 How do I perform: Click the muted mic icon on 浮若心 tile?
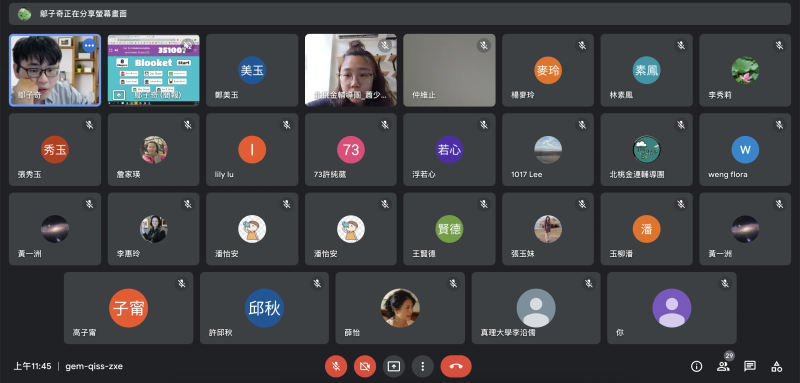coord(484,124)
